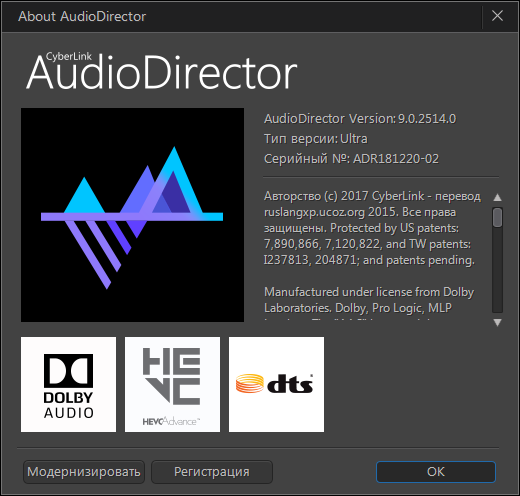Click the Модернизировать button
This screenshot has width=520, height=496.
pos(84,472)
